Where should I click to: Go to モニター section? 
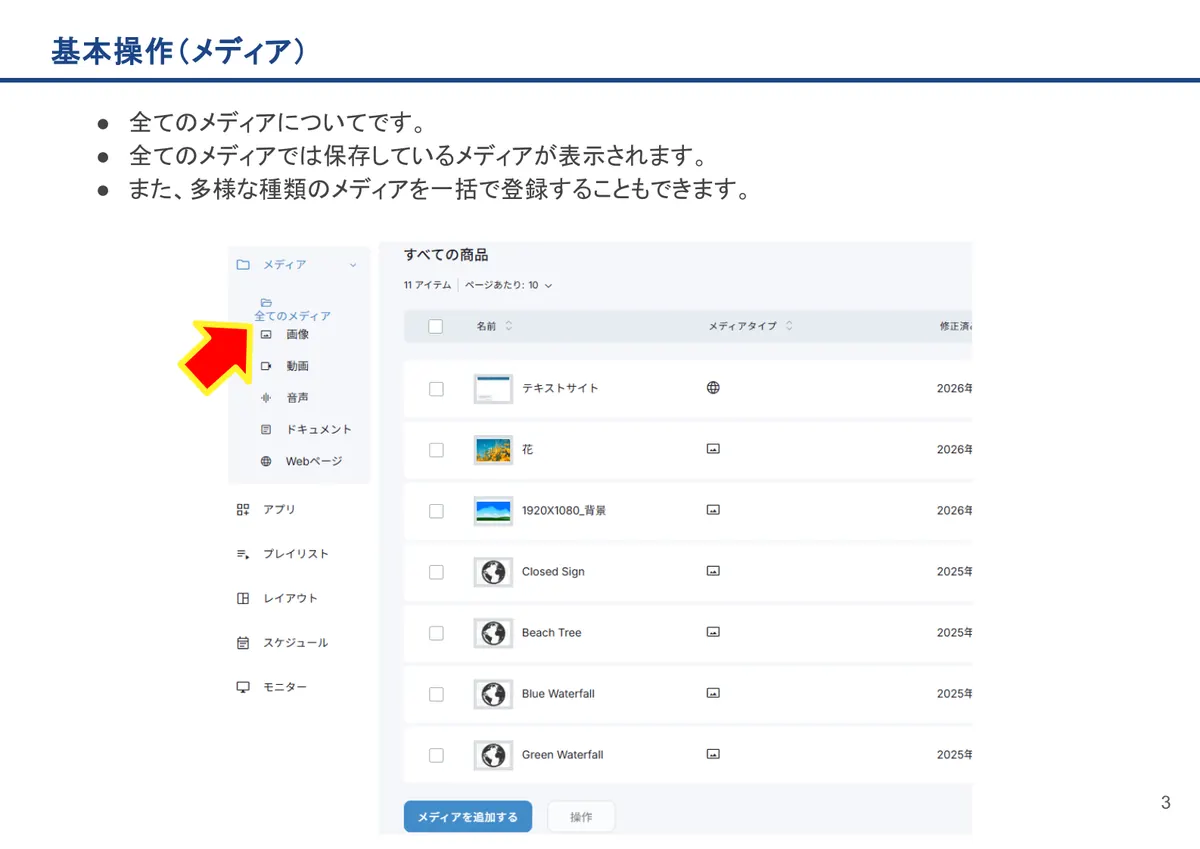point(285,687)
